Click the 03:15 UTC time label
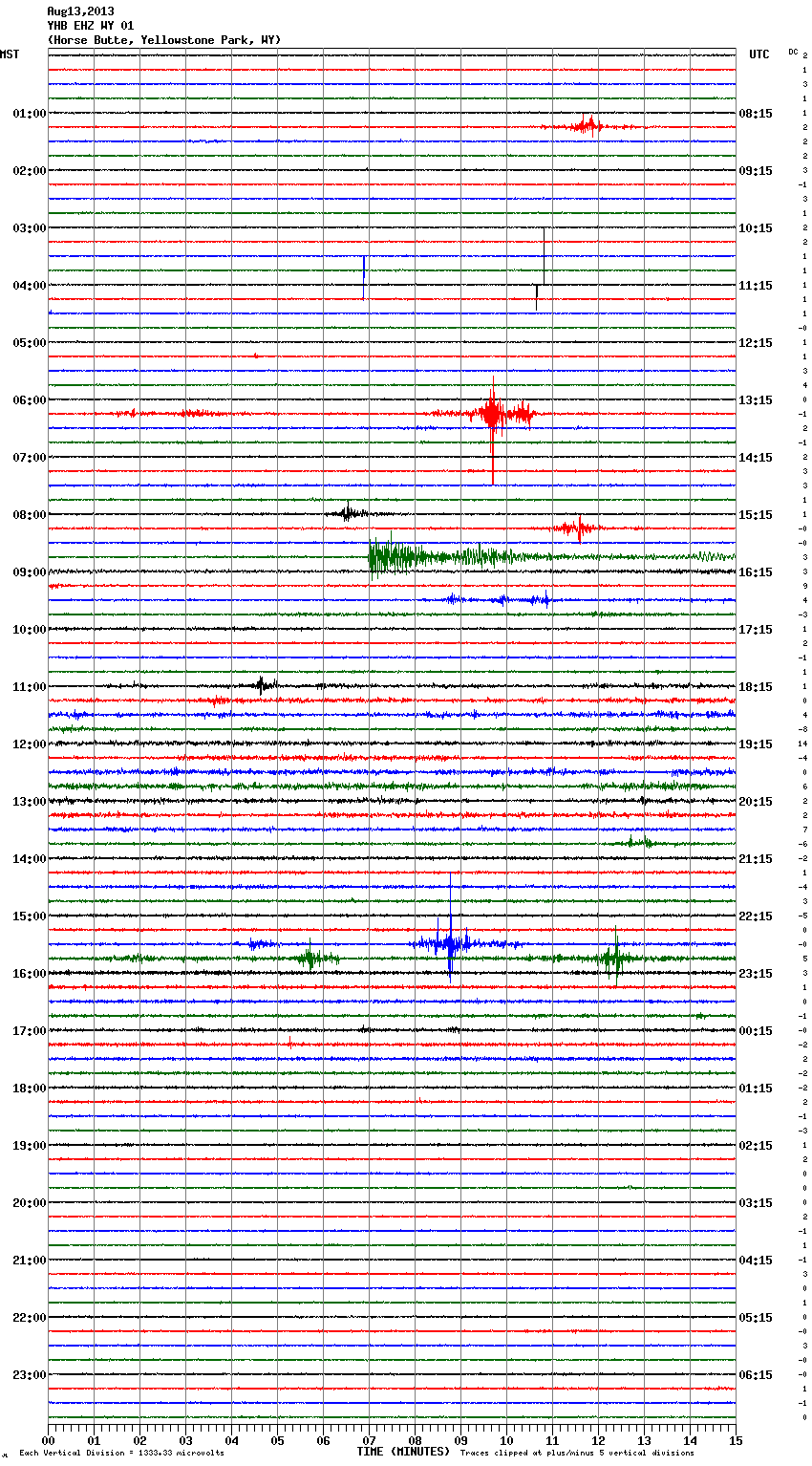The image size is (812, 1466). 756,1203
